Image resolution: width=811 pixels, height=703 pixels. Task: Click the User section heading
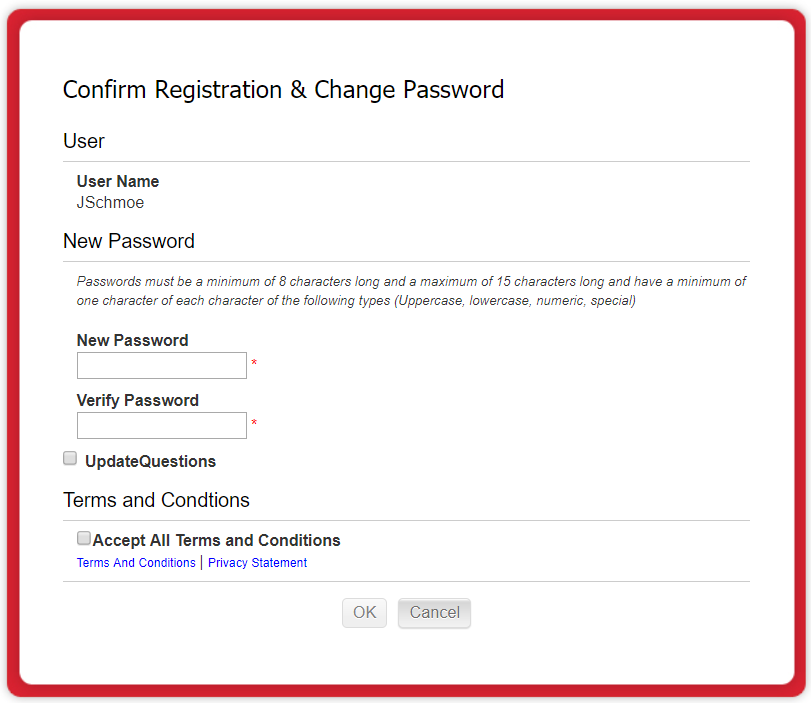click(x=84, y=141)
